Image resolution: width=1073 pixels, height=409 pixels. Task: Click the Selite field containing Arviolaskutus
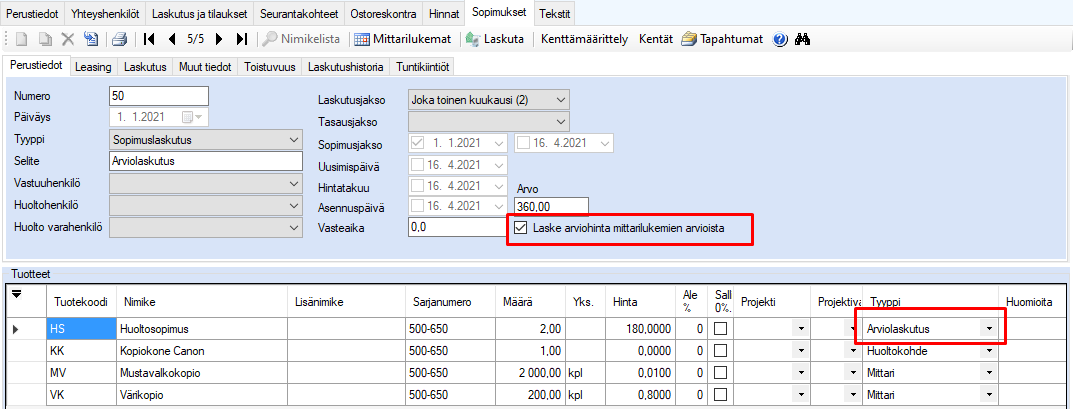point(205,161)
